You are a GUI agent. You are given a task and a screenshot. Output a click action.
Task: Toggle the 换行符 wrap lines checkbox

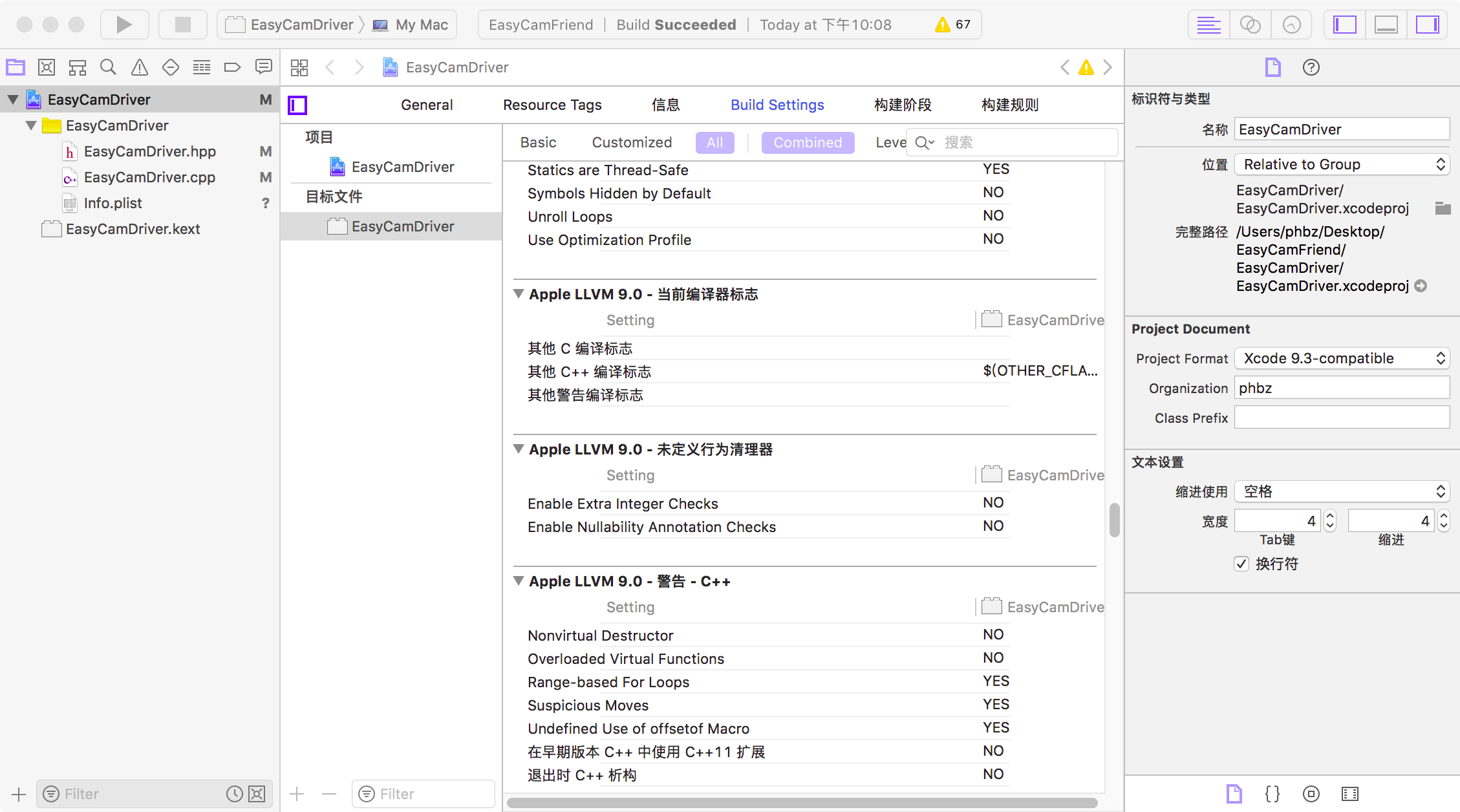point(1241,564)
